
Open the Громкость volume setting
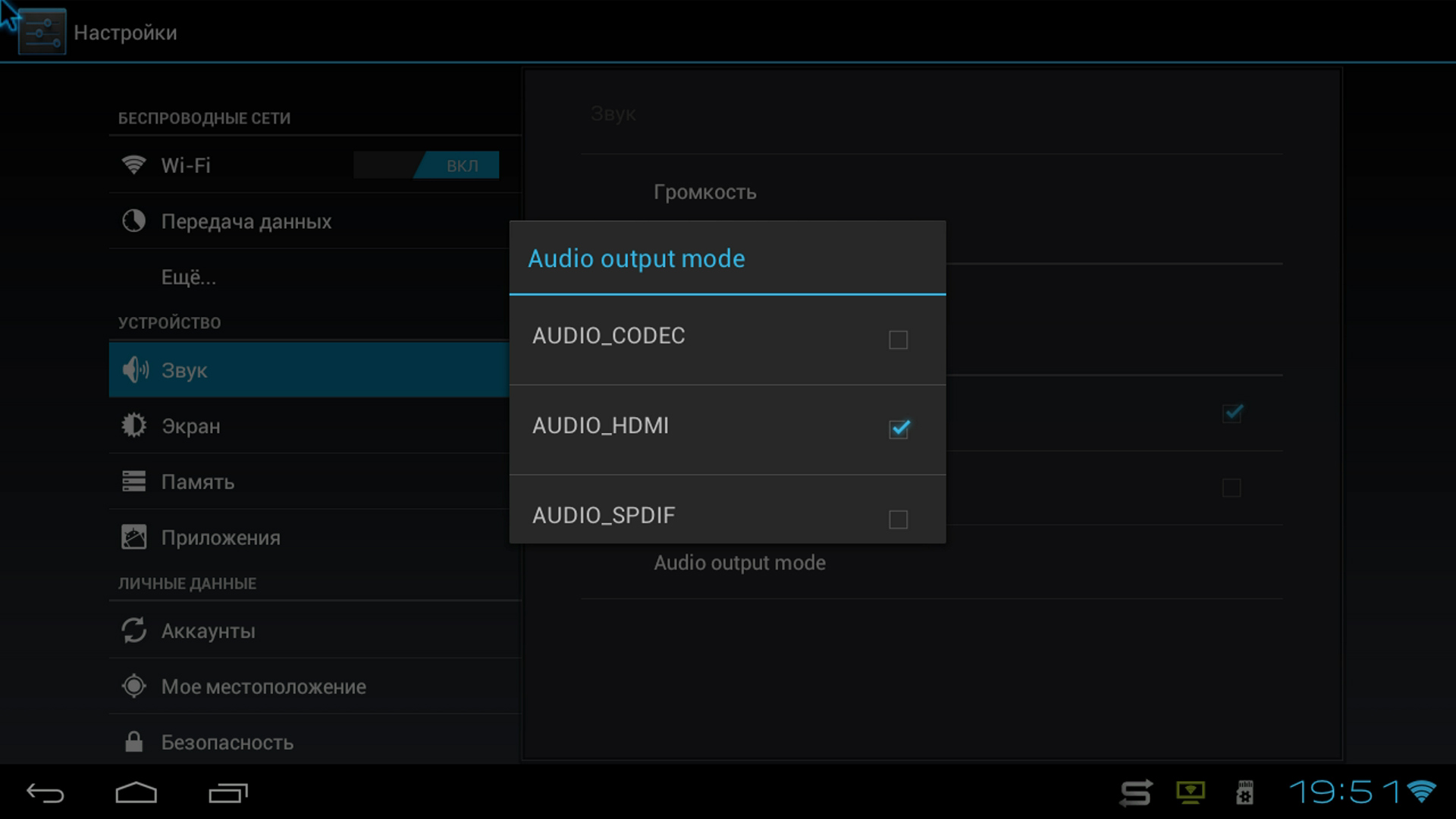point(705,193)
